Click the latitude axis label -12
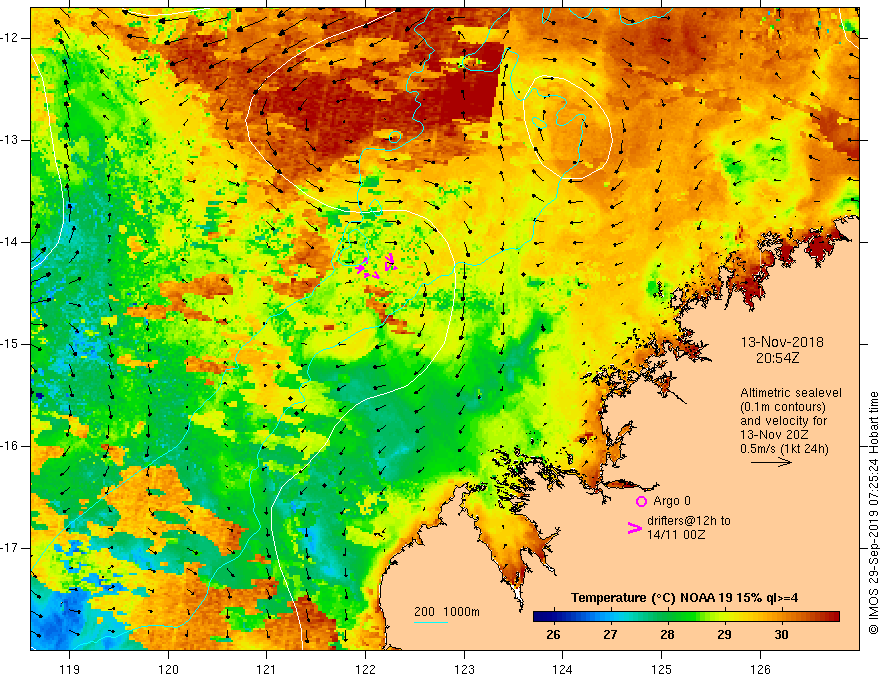Screen dimensions: 880x680 (10, 38)
